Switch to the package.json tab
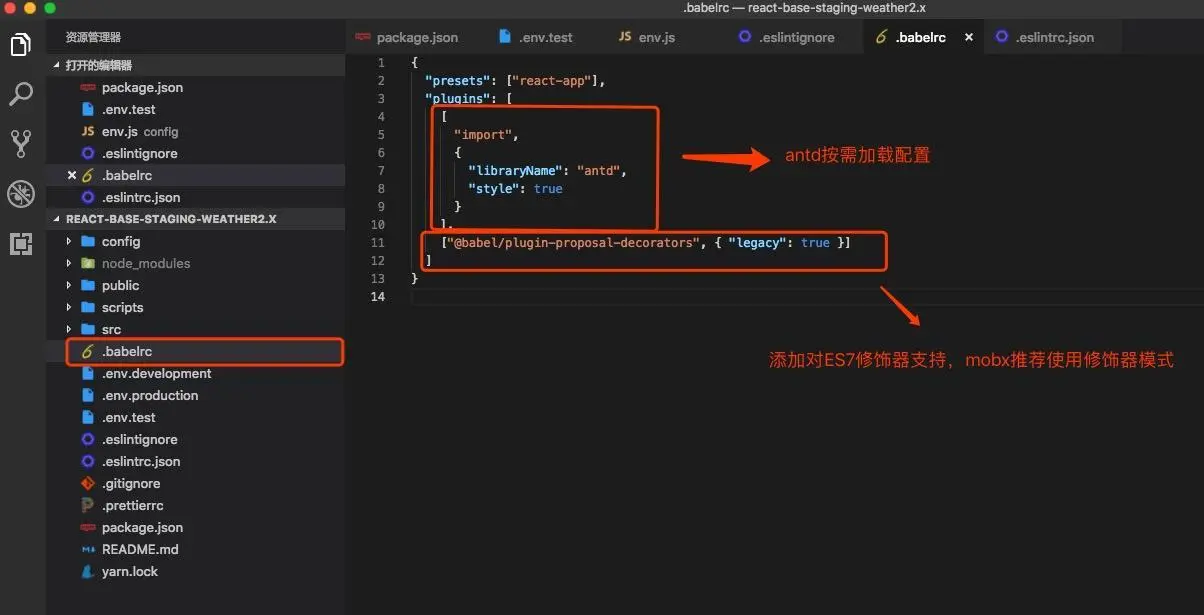This screenshot has height=615, width=1204. 416,36
